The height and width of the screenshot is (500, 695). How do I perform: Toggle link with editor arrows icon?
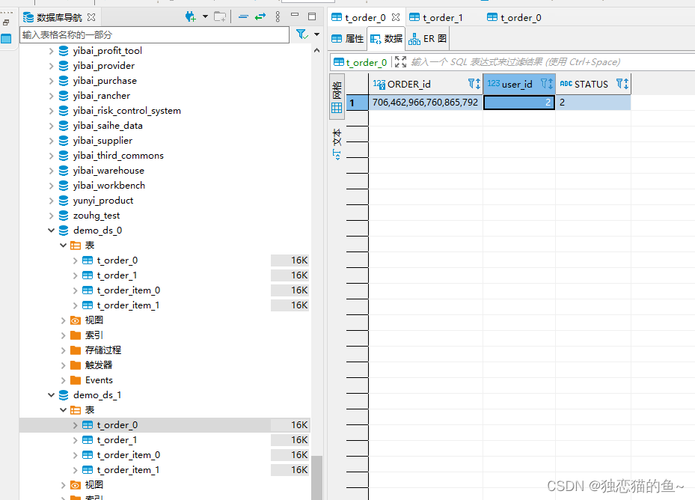[x=260, y=17]
